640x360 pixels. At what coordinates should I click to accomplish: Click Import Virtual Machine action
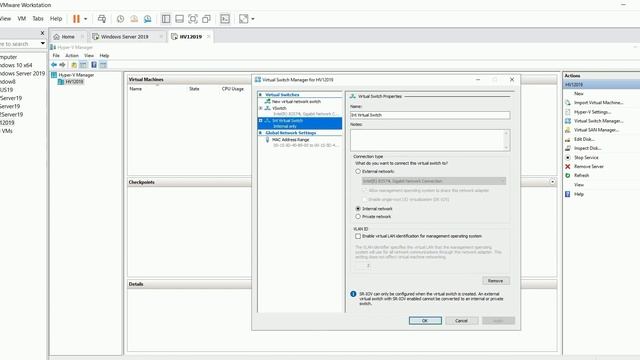pos(598,102)
